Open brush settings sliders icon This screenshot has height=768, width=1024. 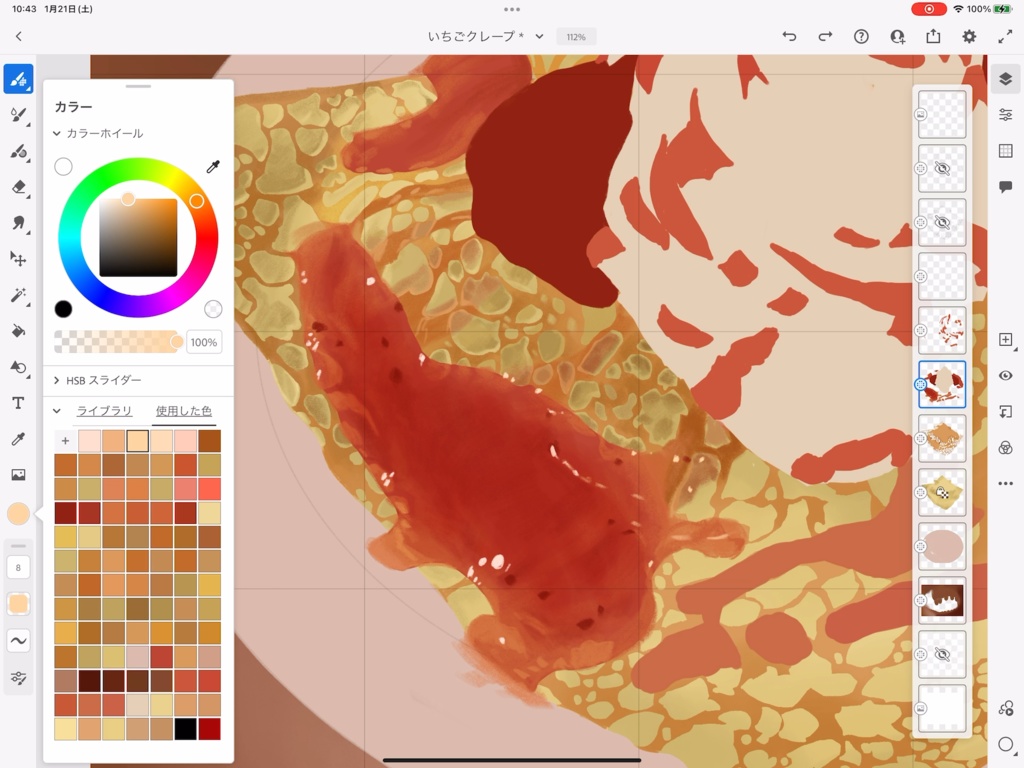18,679
